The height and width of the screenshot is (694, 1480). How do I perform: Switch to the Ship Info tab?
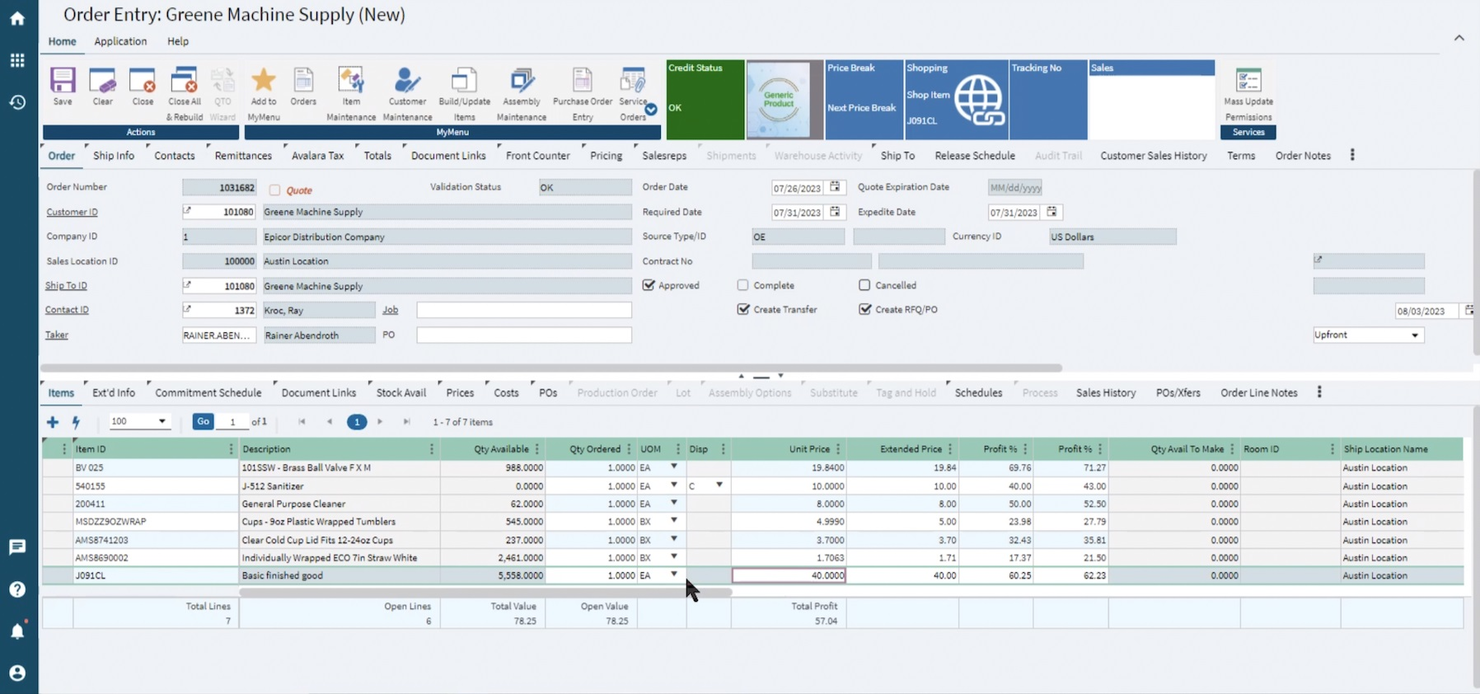click(x=114, y=156)
